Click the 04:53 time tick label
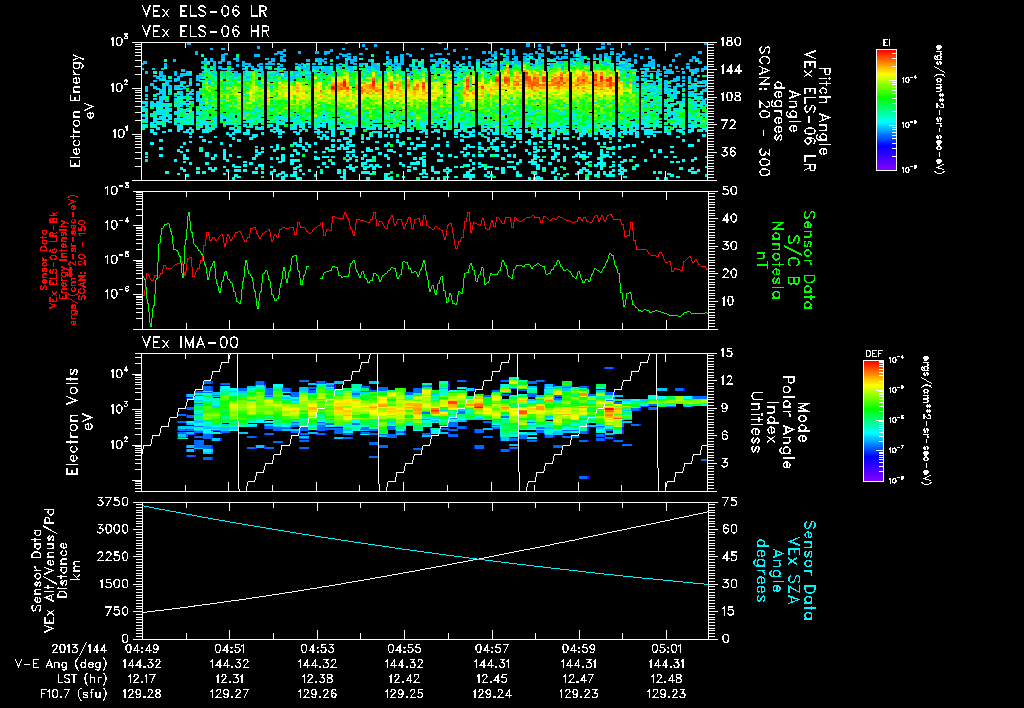This screenshot has height=708, width=1024. point(317,650)
